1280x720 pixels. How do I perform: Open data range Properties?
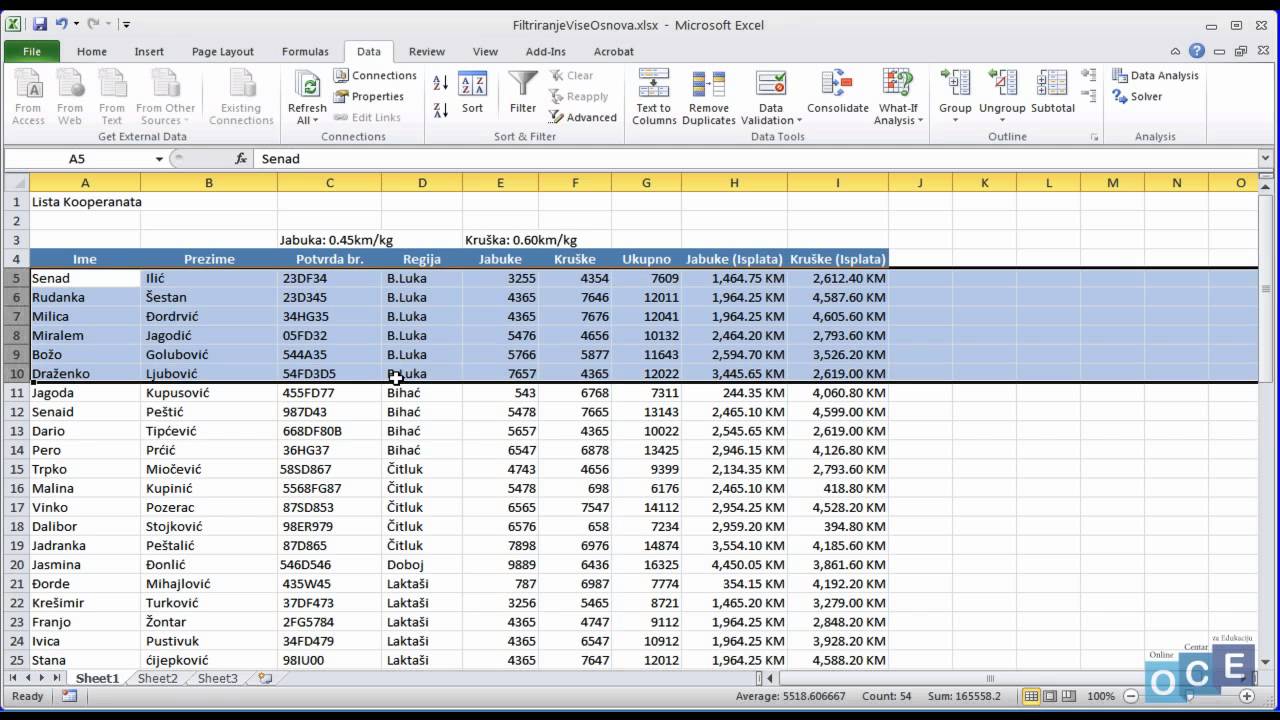click(369, 96)
